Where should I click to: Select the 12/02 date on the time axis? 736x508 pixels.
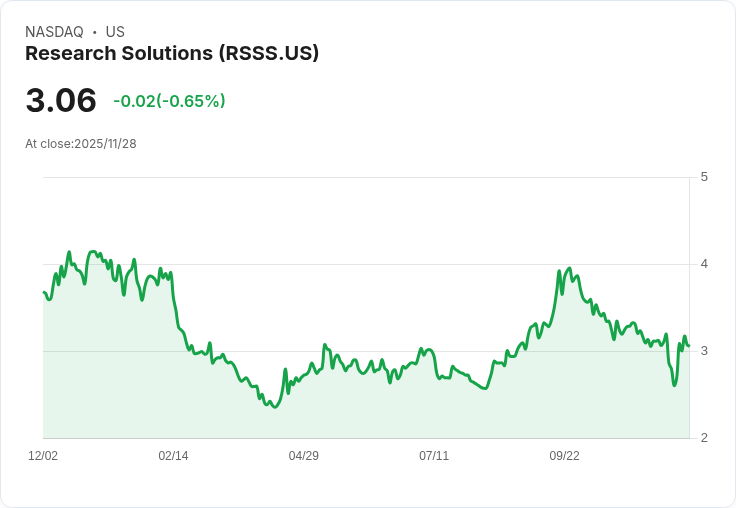click(43, 456)
